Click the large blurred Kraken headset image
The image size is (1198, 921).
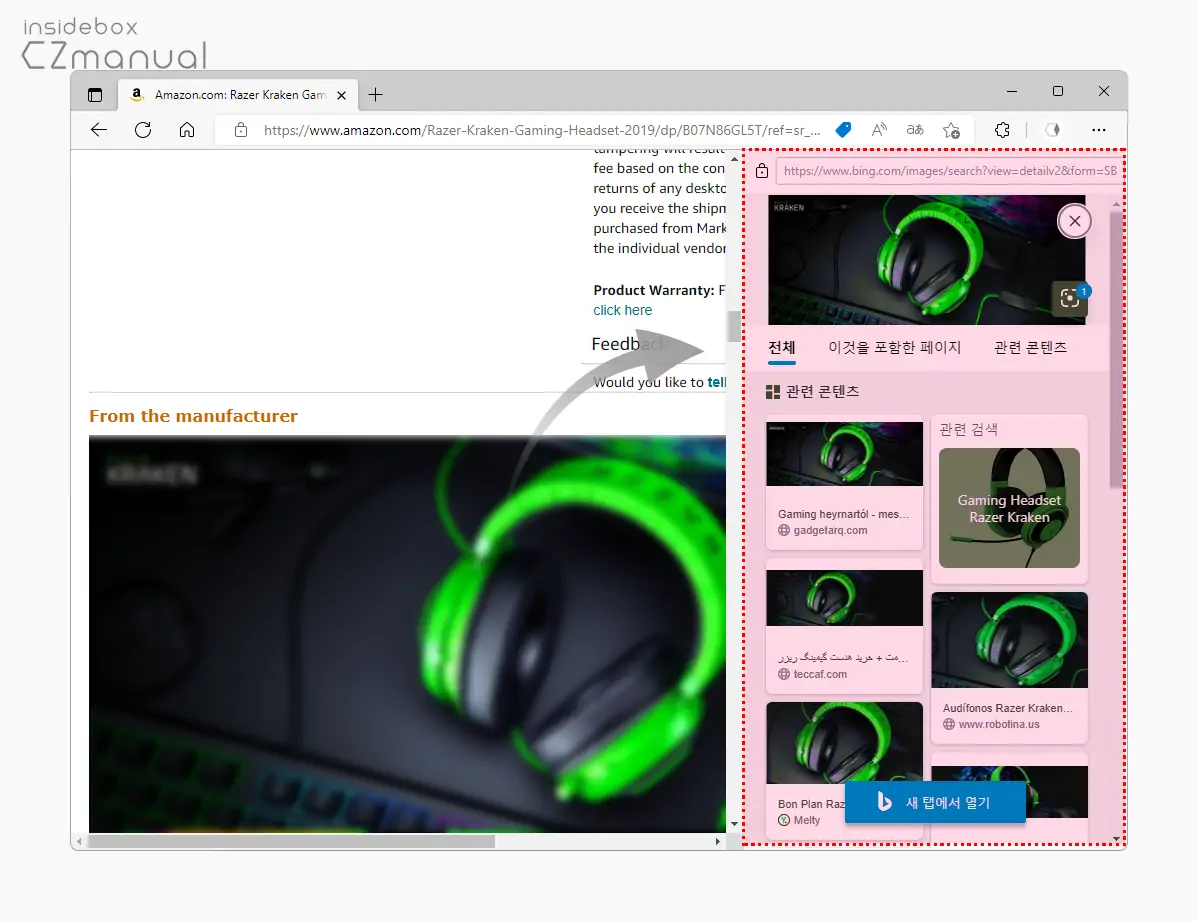tap(407, 634)
